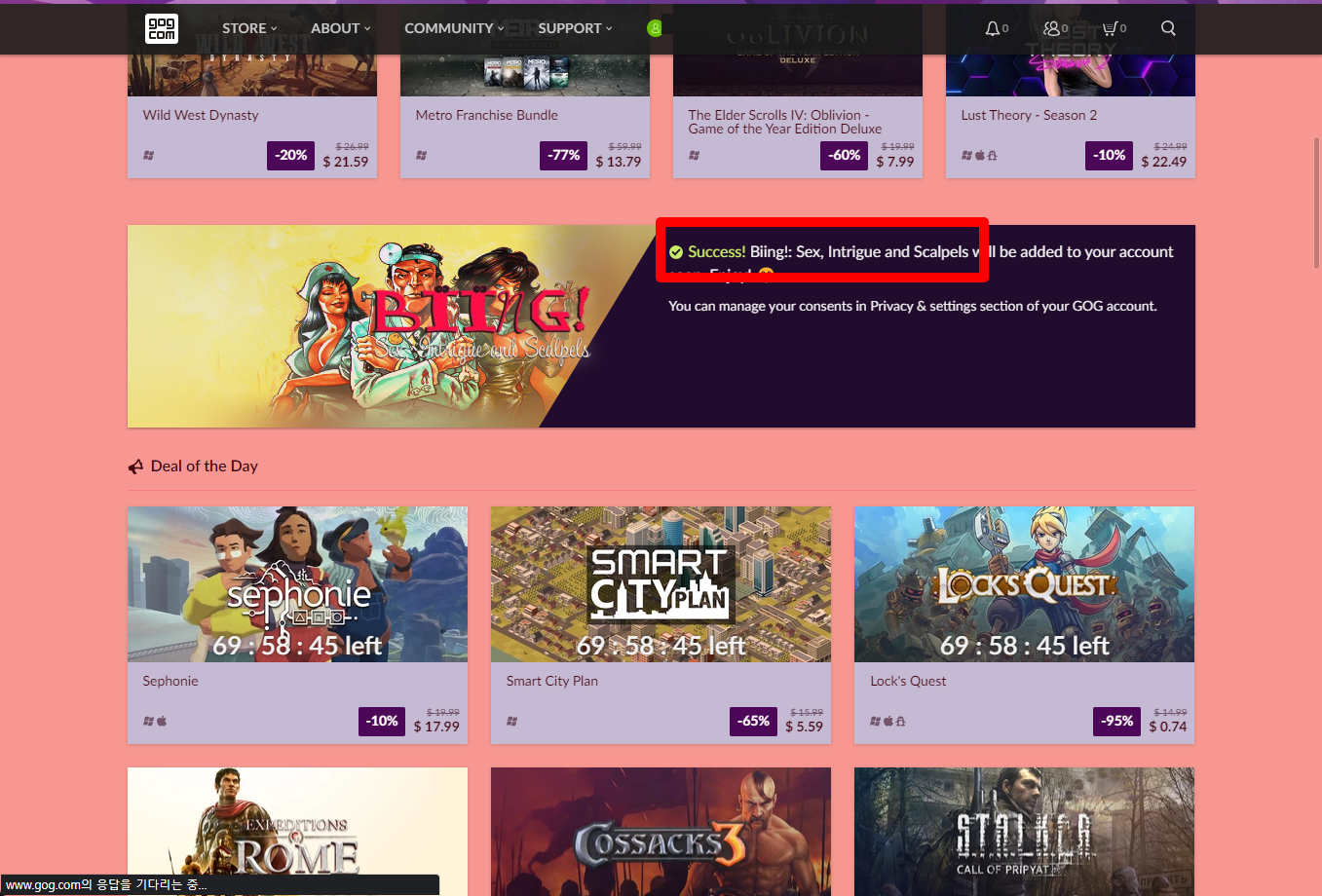The image size is (1322, 896).
Task: Open the friends icon in header
Action: coord(1051,28)
